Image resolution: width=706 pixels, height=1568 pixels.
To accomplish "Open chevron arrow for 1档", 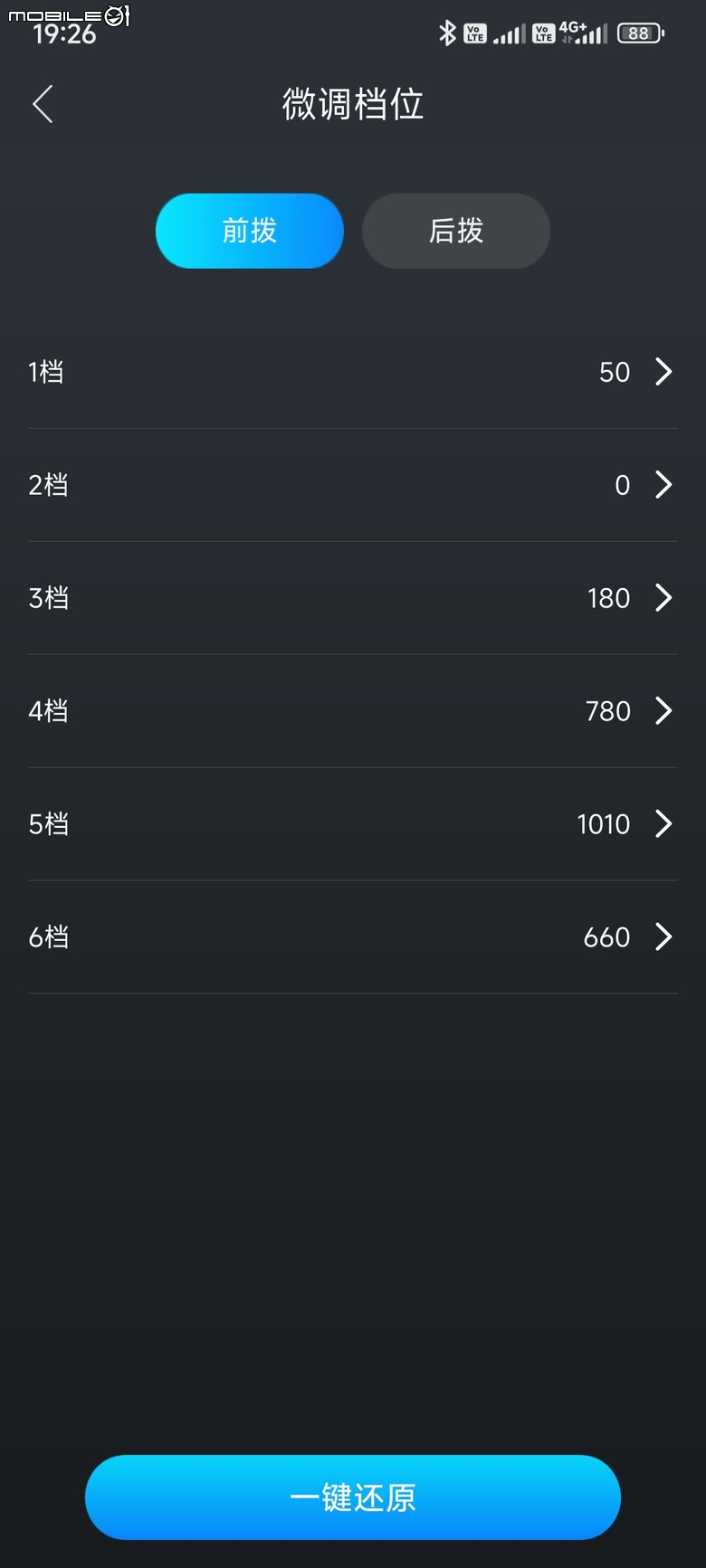I will [663, 372].
